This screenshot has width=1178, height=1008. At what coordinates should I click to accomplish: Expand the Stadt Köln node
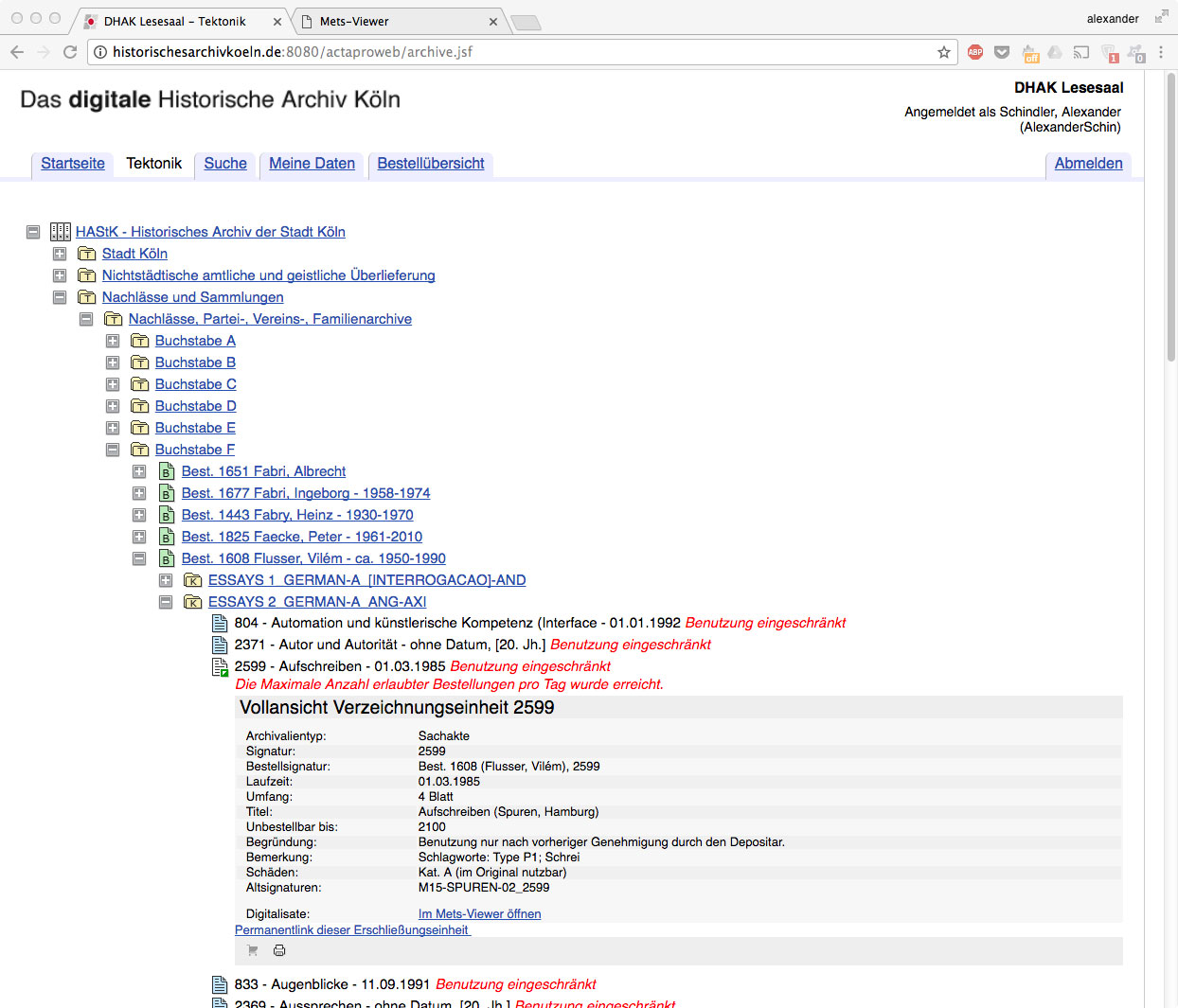pos(60,254)
